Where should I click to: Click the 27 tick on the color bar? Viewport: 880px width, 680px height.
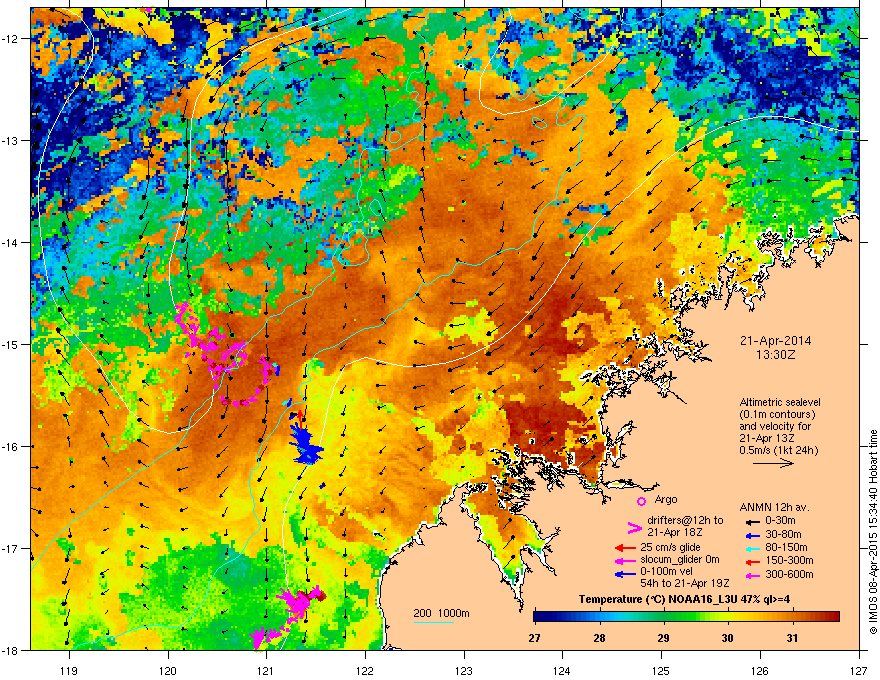(534, 638)
